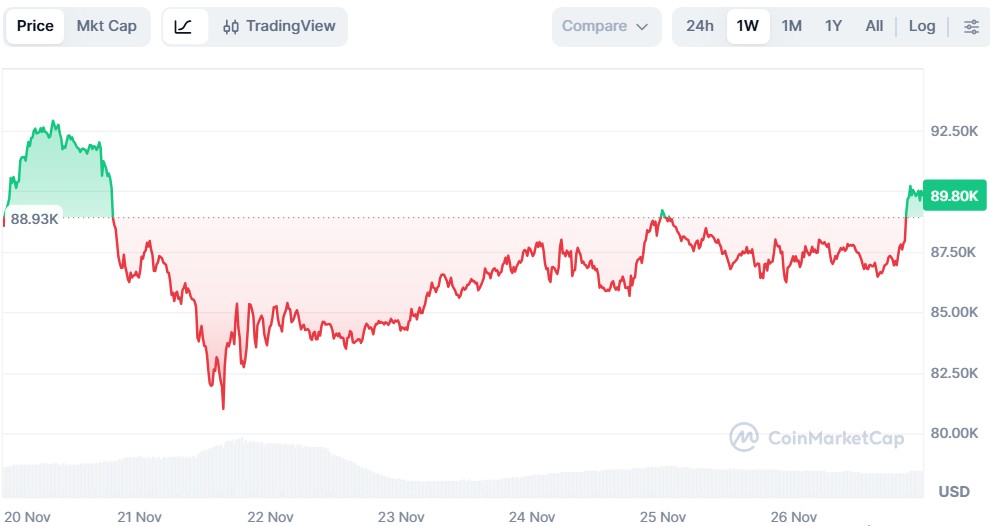Click the 25 Nov date marker

[x=662, y=517]
